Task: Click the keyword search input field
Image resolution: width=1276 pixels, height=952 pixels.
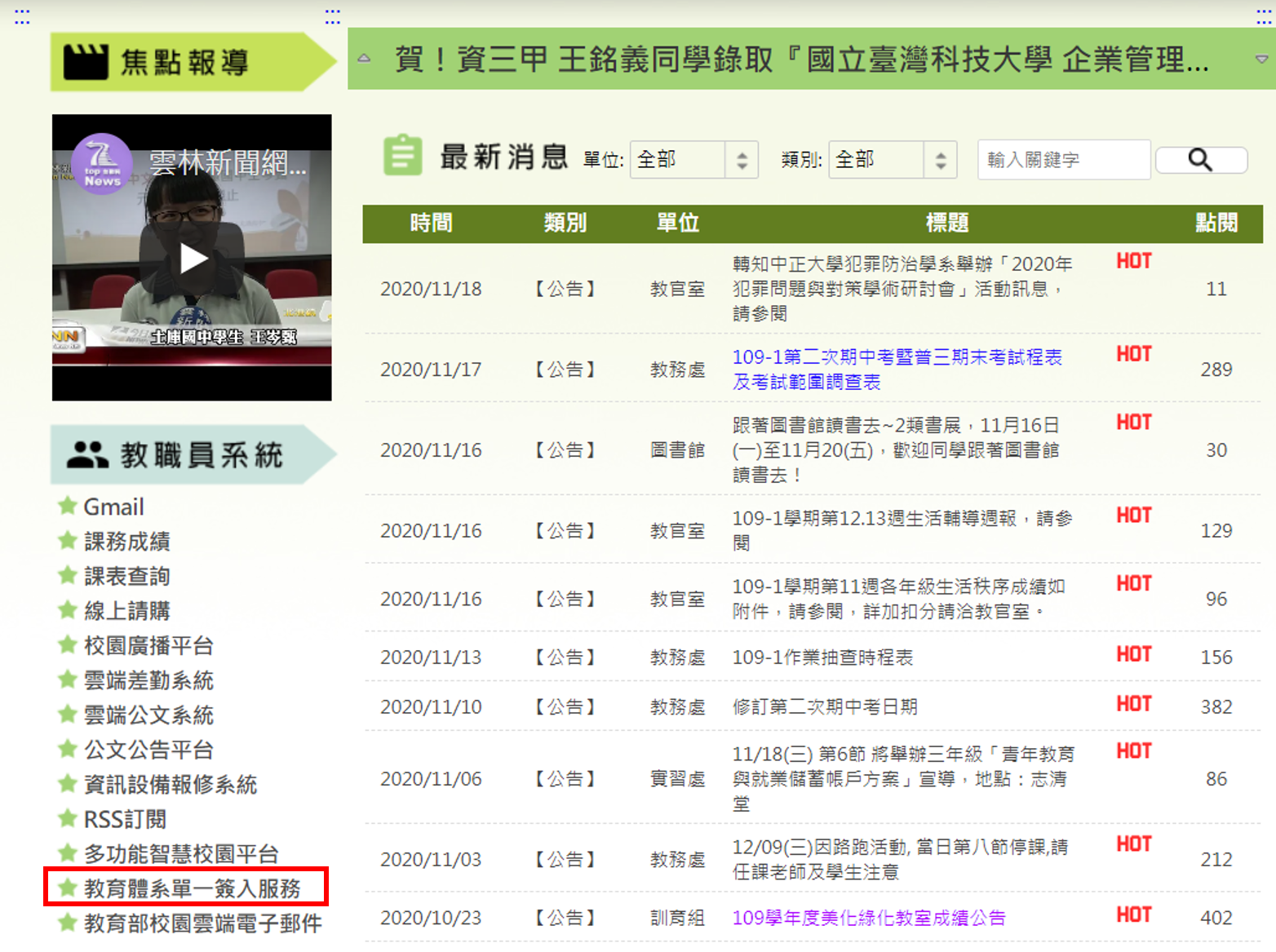Action: coord(1063,160)
